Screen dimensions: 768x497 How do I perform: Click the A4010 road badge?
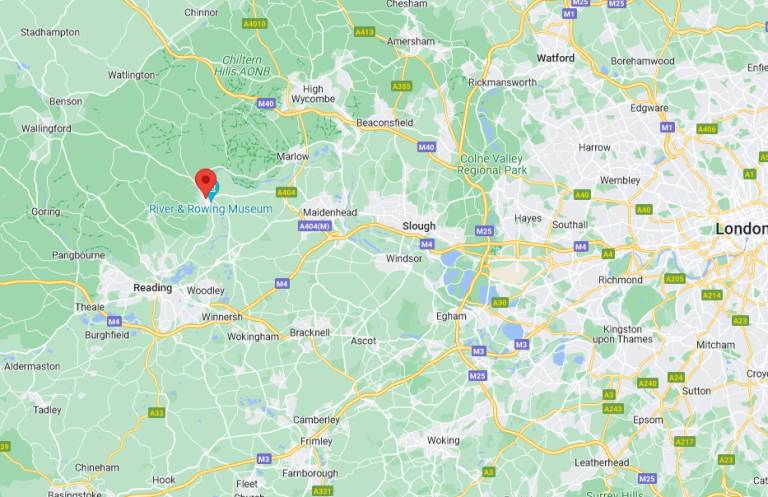255,24
